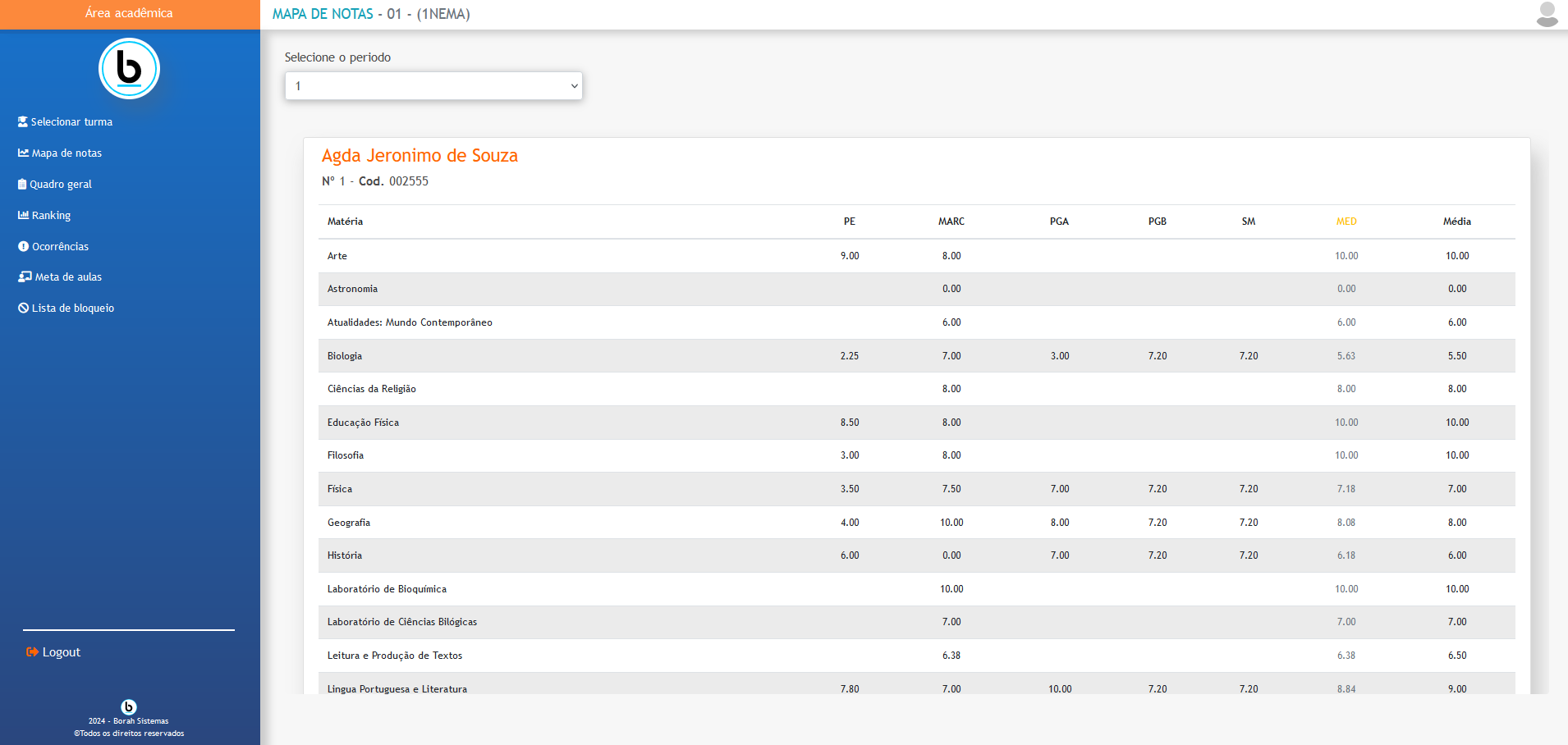Click the orange MED column header

click(1346, 222)
